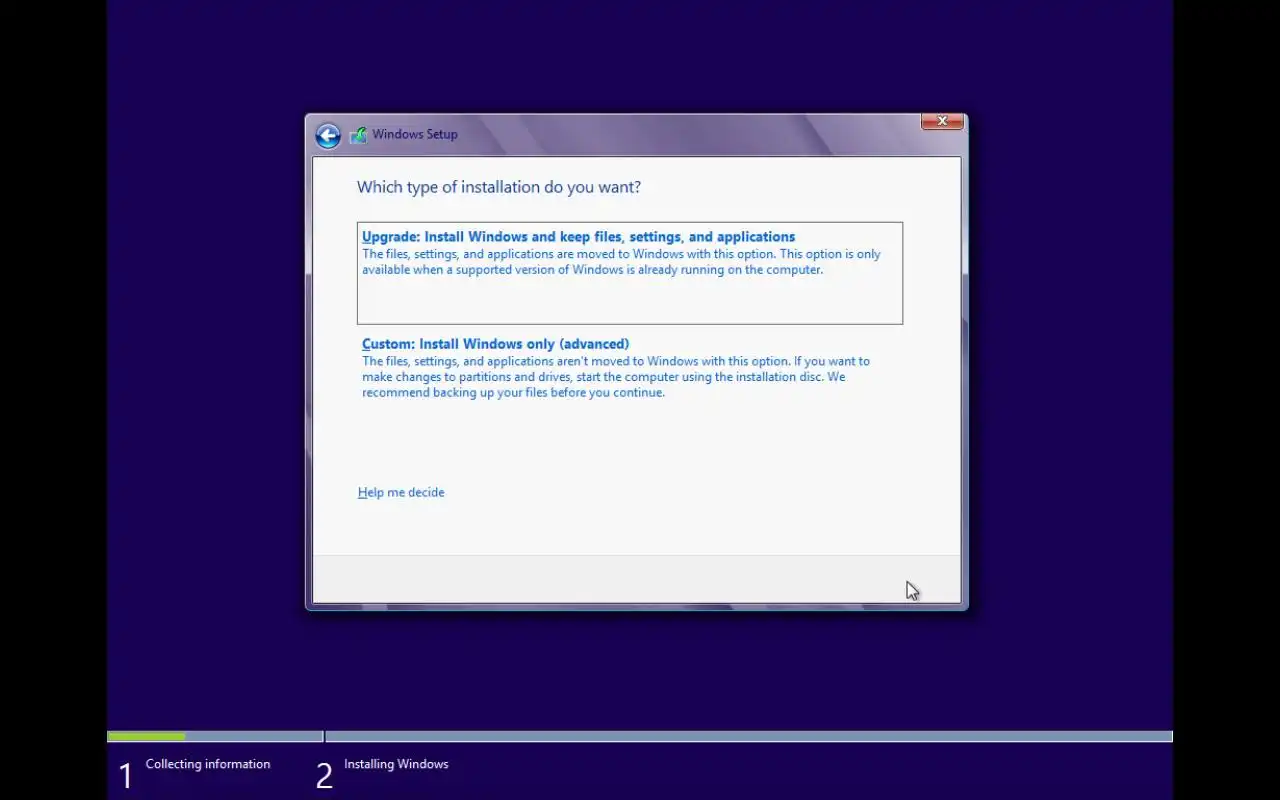Image resolution: width=1280 pixels, height=800 pixels.
Task: Open the Help me decide link
Action: point(401,492)
